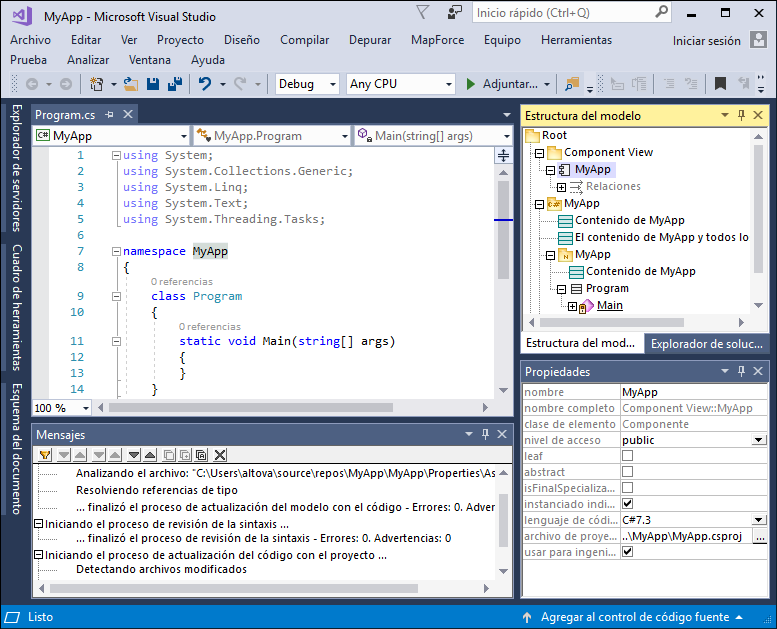Uncheck the 'usar para ingeni...' checkbox
777x629 pixels.
627,552
